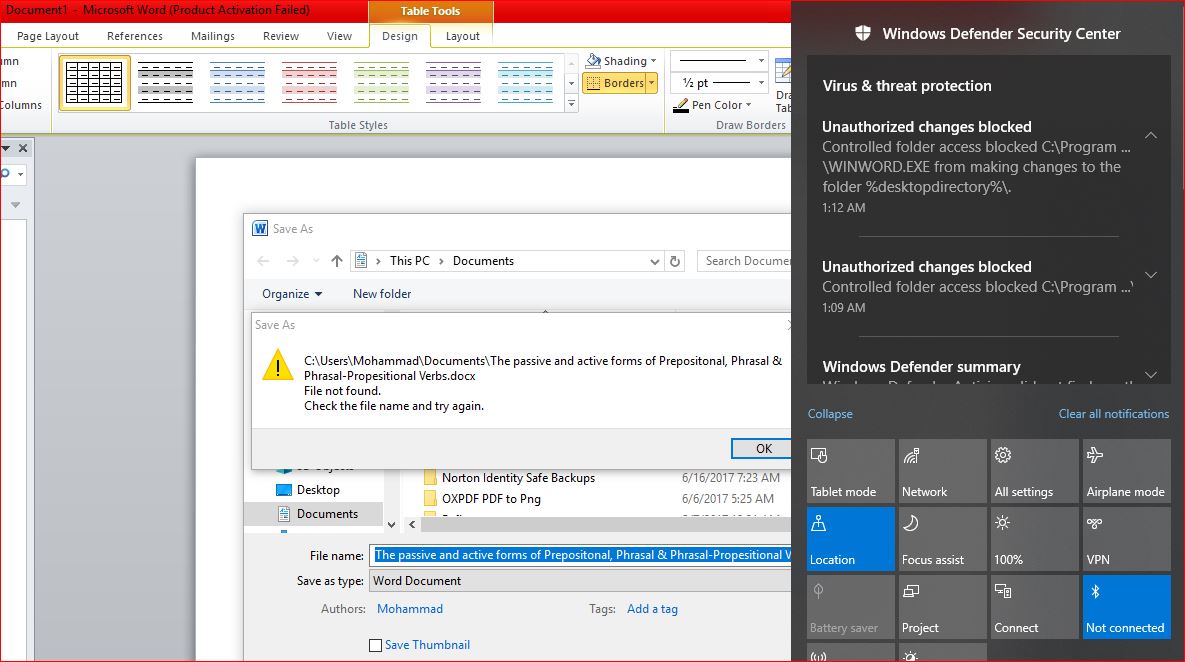Open the 1:12 AM WINWORD.EXE blocked notification
The height and width of the screenshot is (662, 1185).
[976, 166]
